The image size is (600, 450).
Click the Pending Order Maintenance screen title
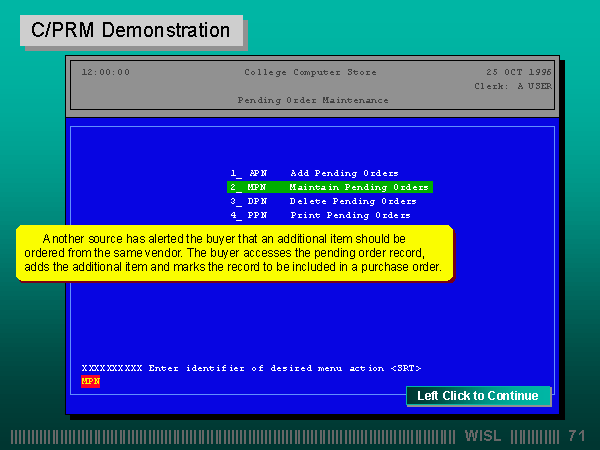(300, 100)
